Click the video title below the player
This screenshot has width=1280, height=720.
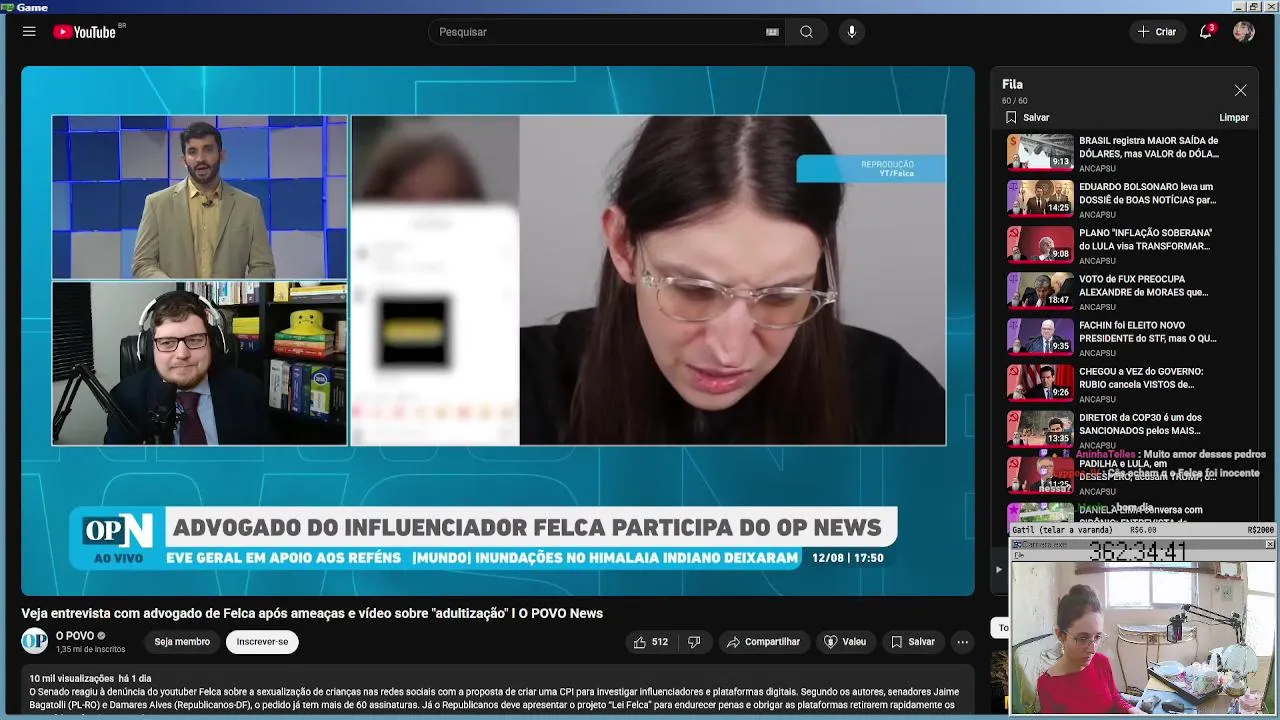click(312, 613)
